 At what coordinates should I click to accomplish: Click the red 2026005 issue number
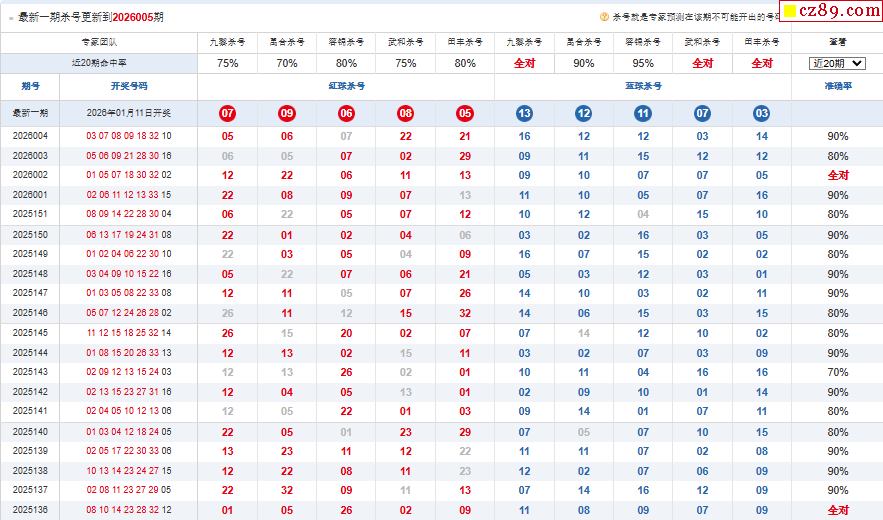click(x=133, y=17)
